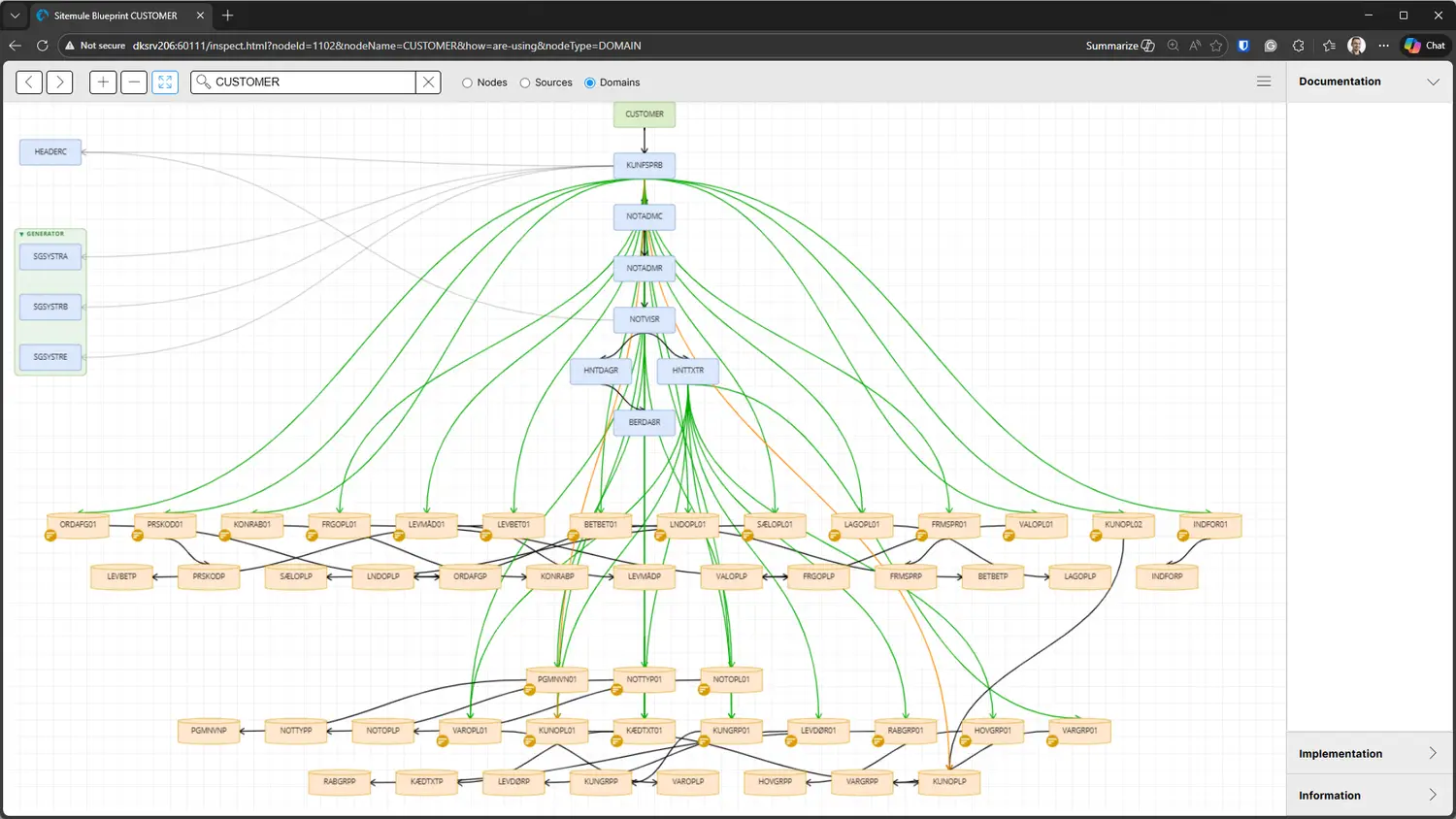Select the KUNOPLP file node

(x=949, y=782)
